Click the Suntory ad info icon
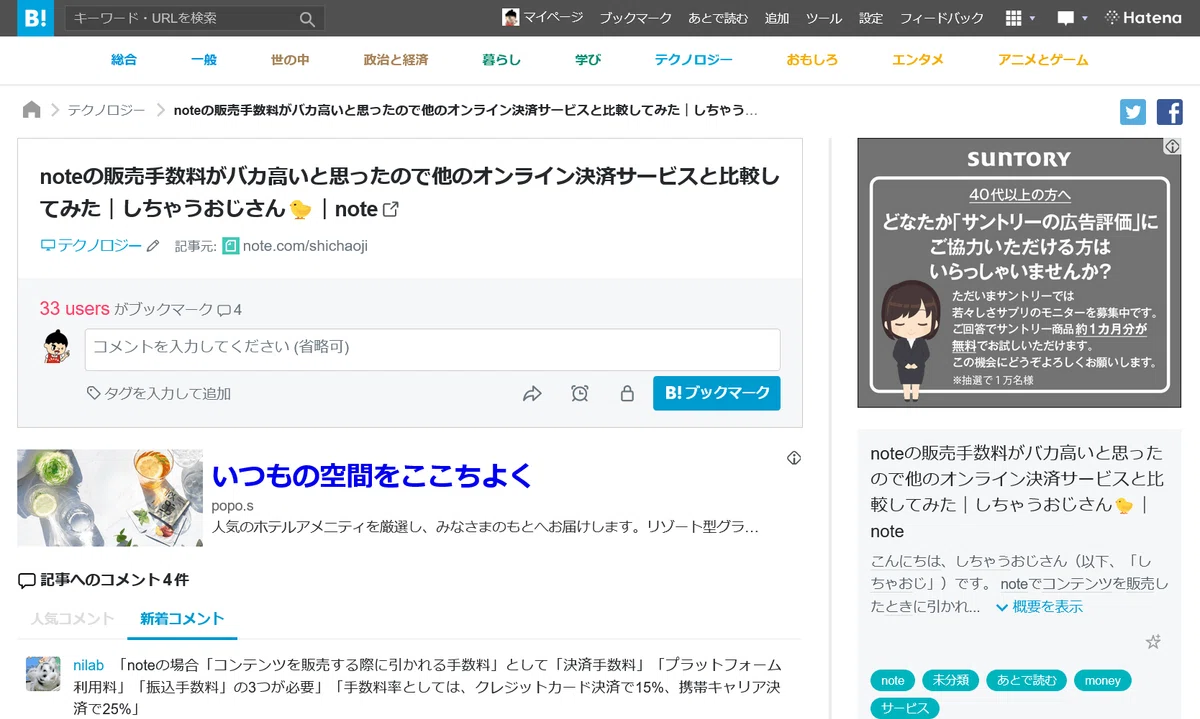The image size is (1200, 719). tap(1172, 147)
